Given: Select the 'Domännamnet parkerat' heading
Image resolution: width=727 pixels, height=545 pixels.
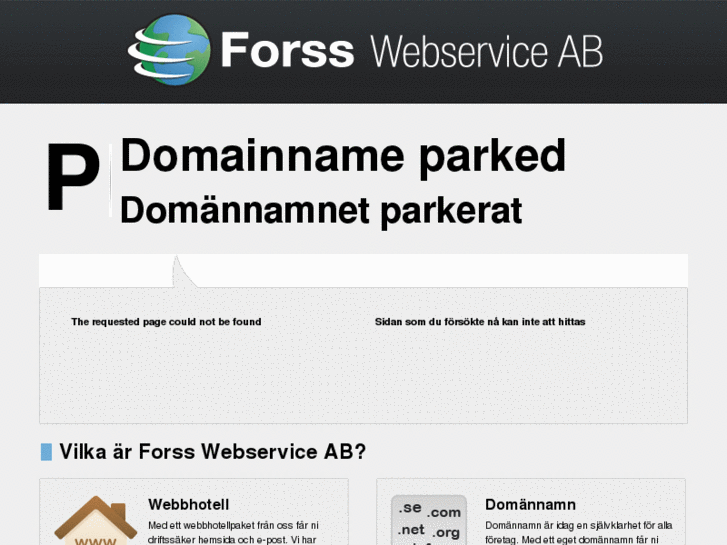Looking at the screenshot, I should pyautogui.click(x=321, y=212).
